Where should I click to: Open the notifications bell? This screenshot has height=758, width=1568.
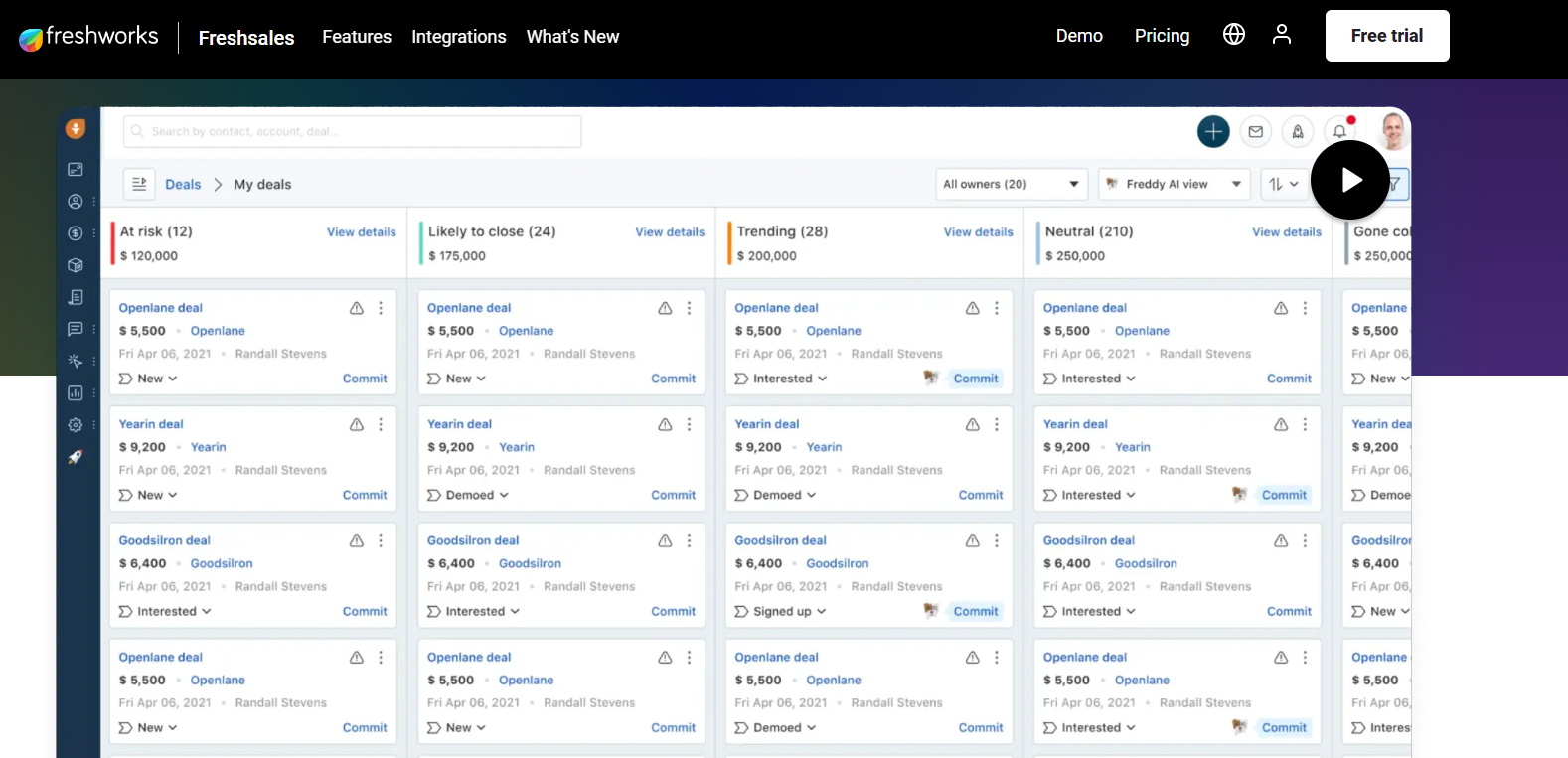coord(1339,131)
